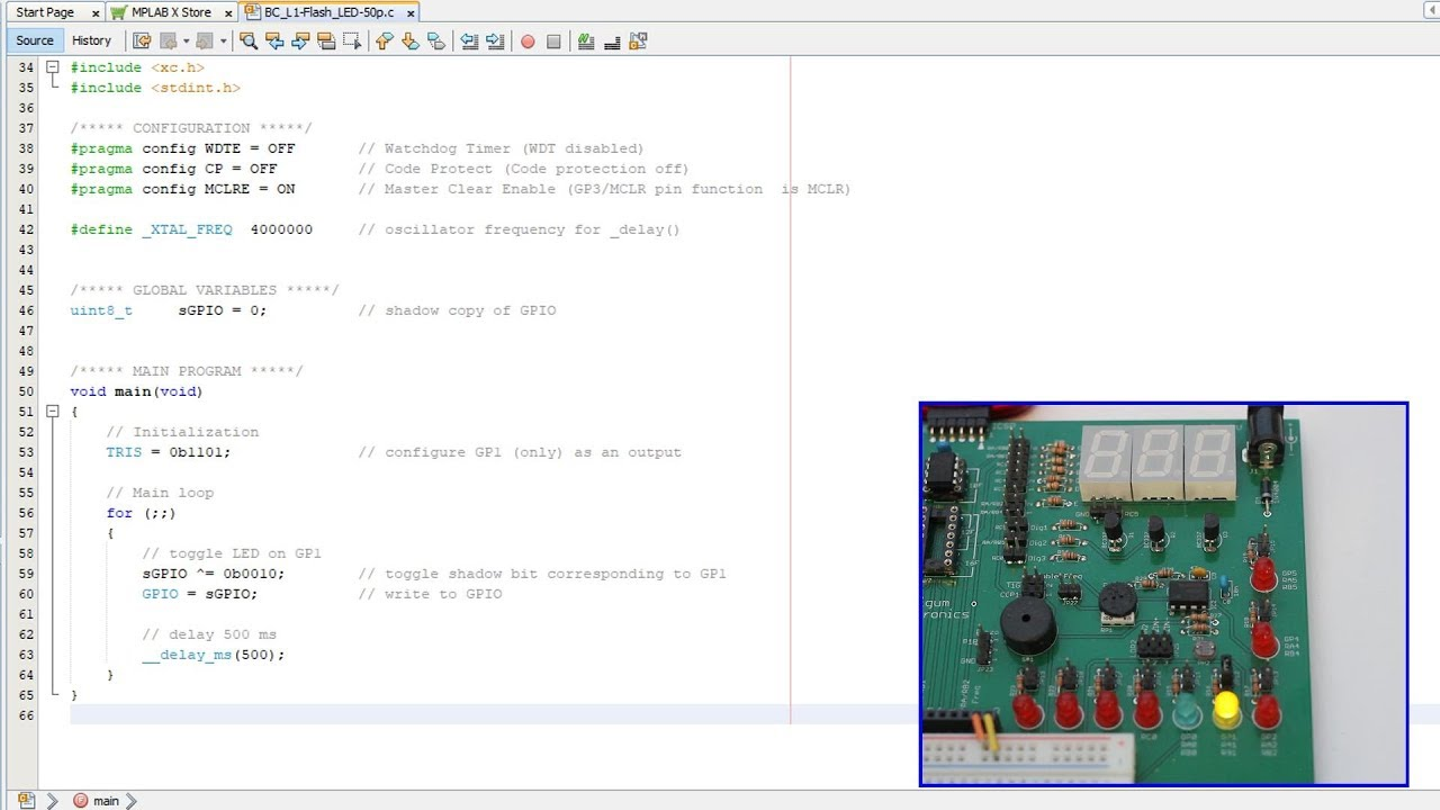Click the Find Selection magnifier icon

pos(249,41)
